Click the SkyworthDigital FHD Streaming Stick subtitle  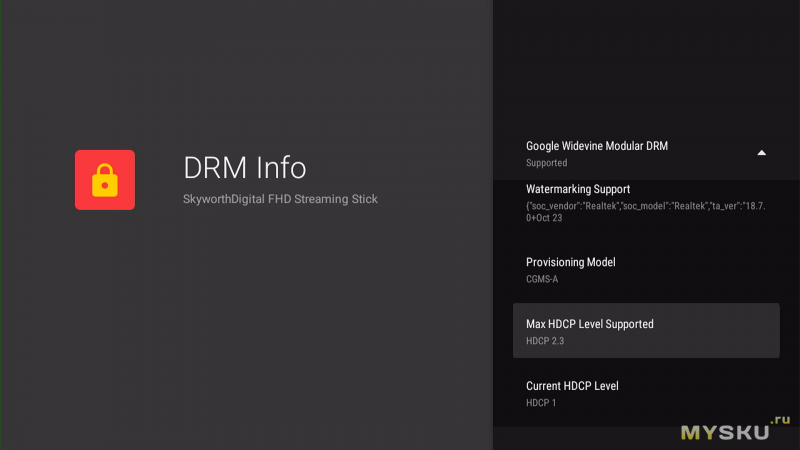click(280, 199)
